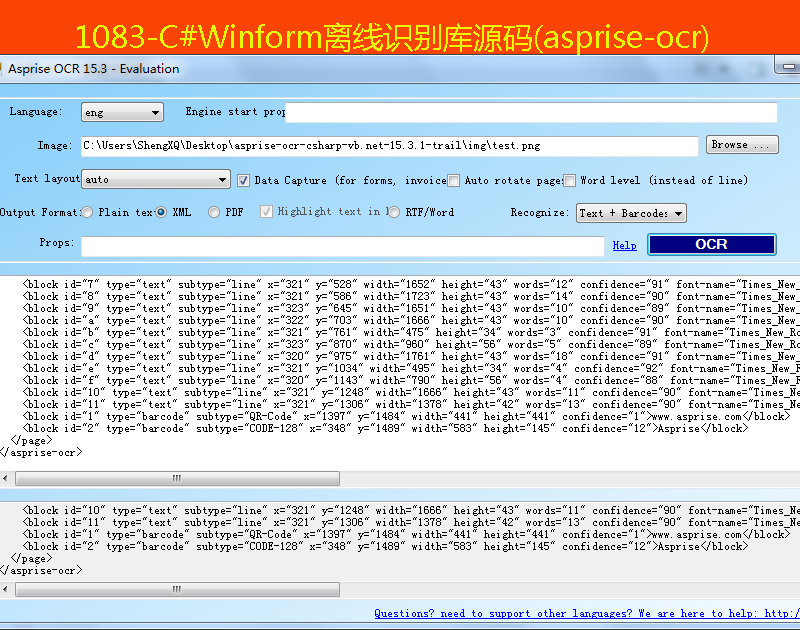Select the Plain text output radio button

click(x=87, y=212)
